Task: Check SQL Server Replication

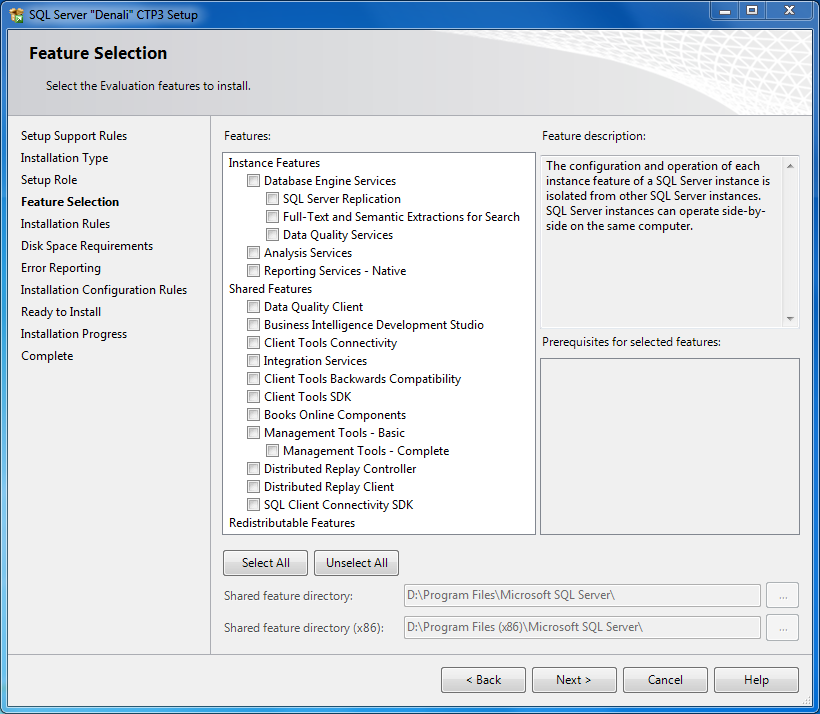Action: (272, 199)
